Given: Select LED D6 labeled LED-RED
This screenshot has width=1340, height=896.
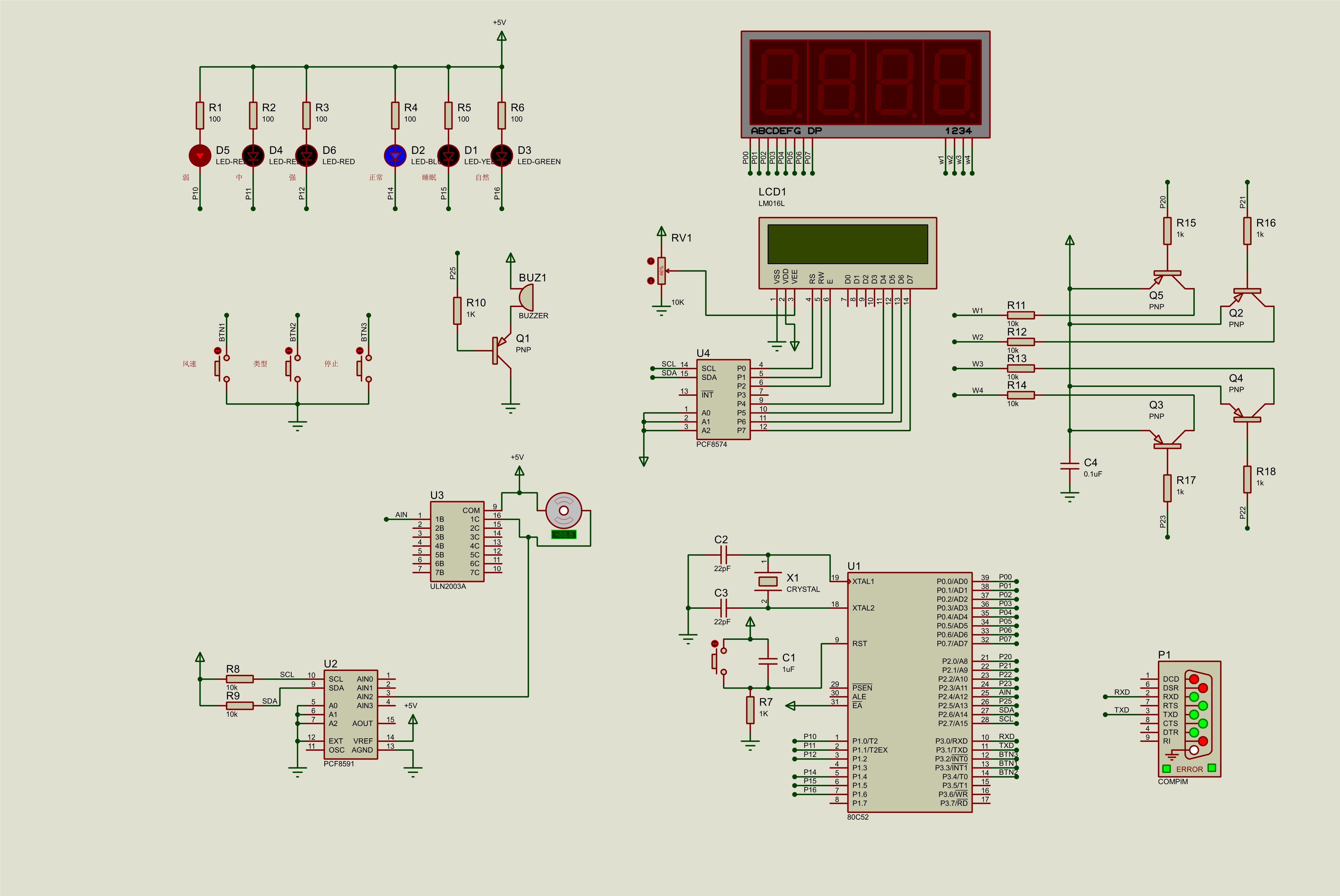Looking at the screenshot, I should [306, 155].
